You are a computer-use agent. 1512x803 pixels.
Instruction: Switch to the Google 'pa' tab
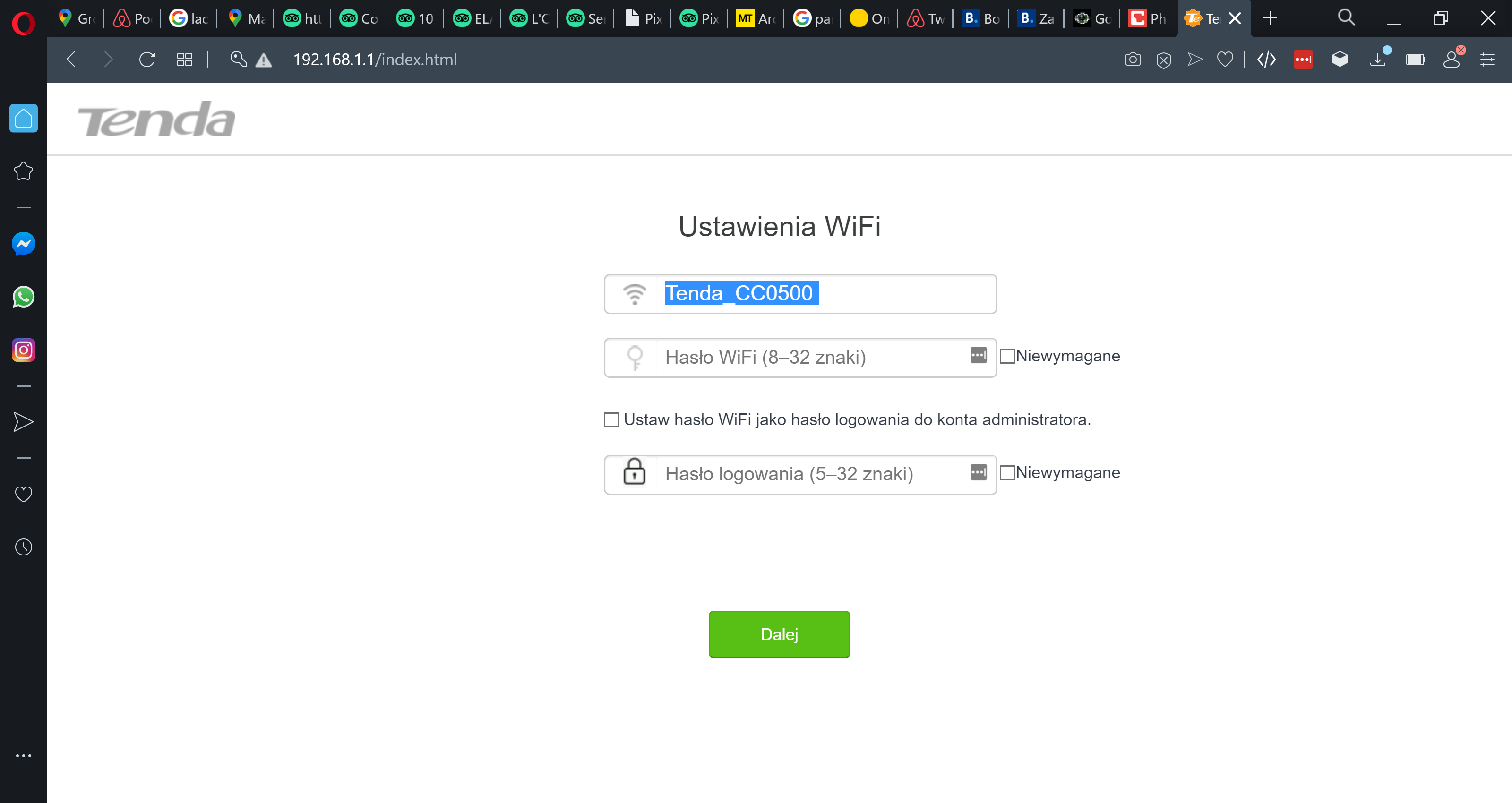tap(812, 18)
